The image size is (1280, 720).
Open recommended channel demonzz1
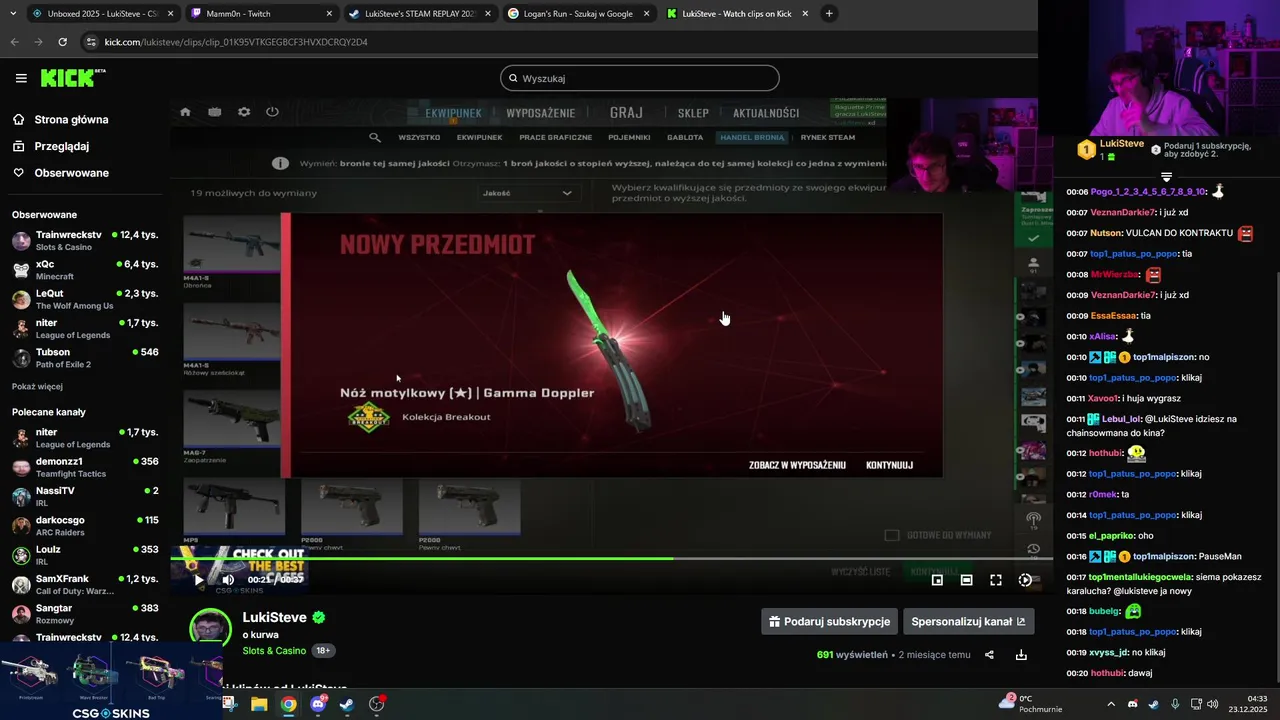click(x=83, y=467)
